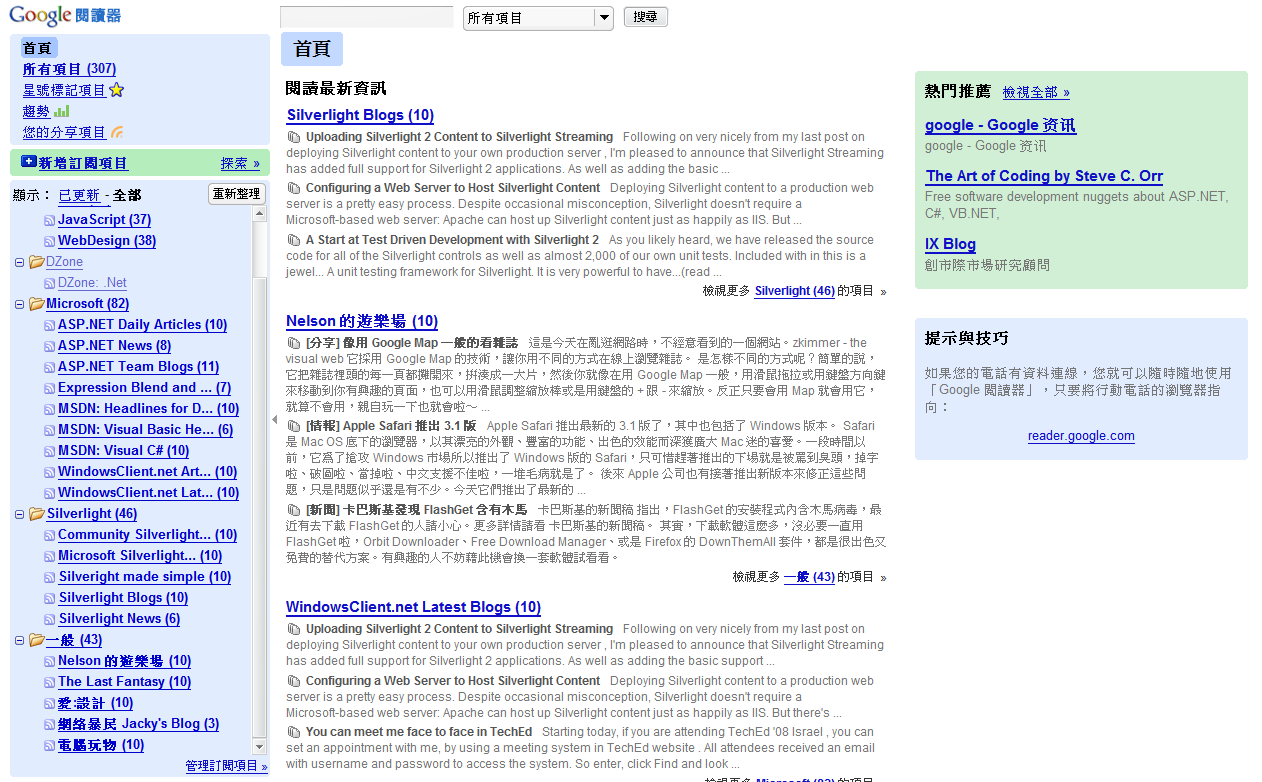This screenshot has height=782, width=1262.
Task: Click the feed icon next to JavaScript (37)
Action: coord(50,220)
